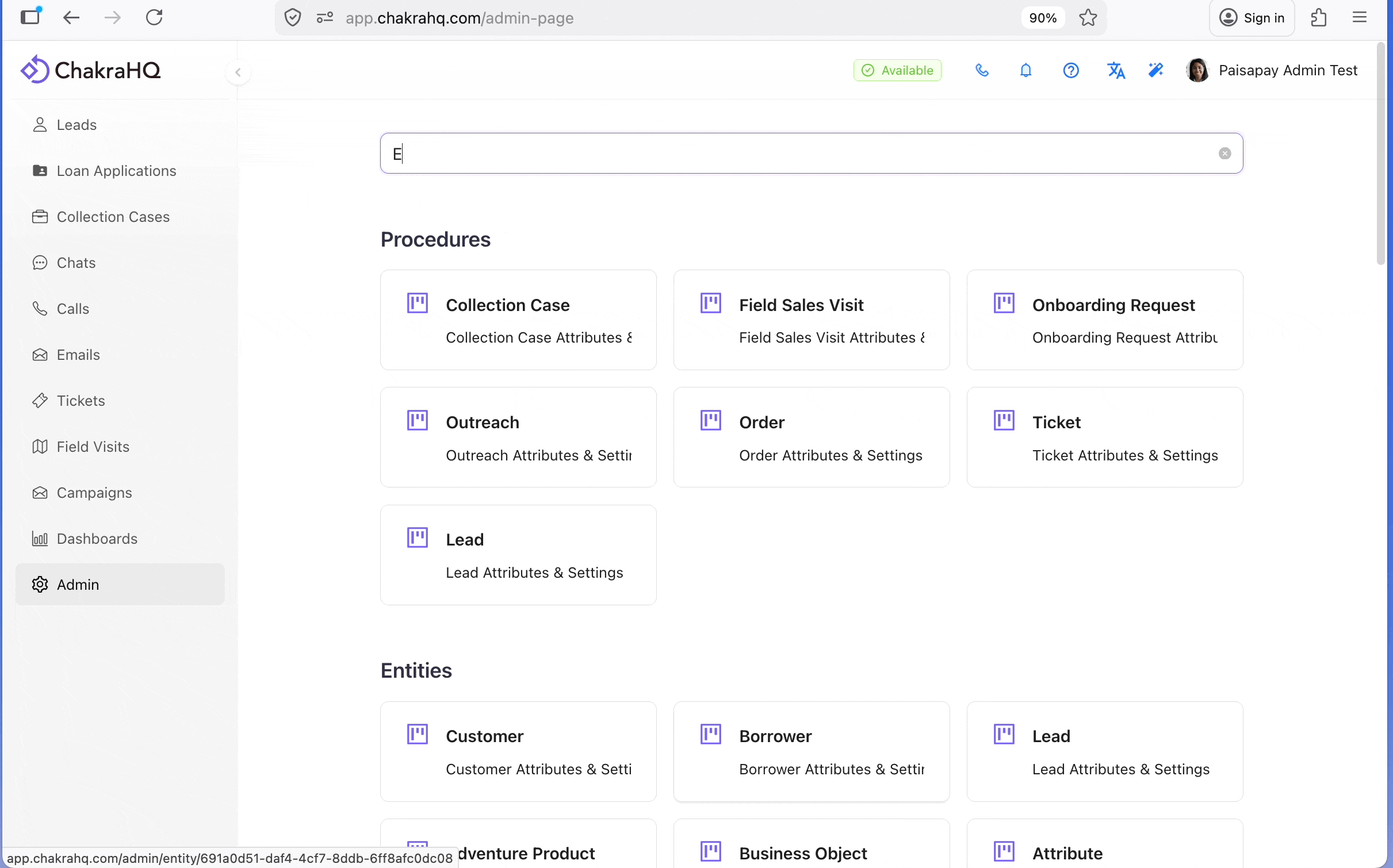Click the magic wand icon
This screenshot has height=868, width=1393.
click(x=1155, y=70)
